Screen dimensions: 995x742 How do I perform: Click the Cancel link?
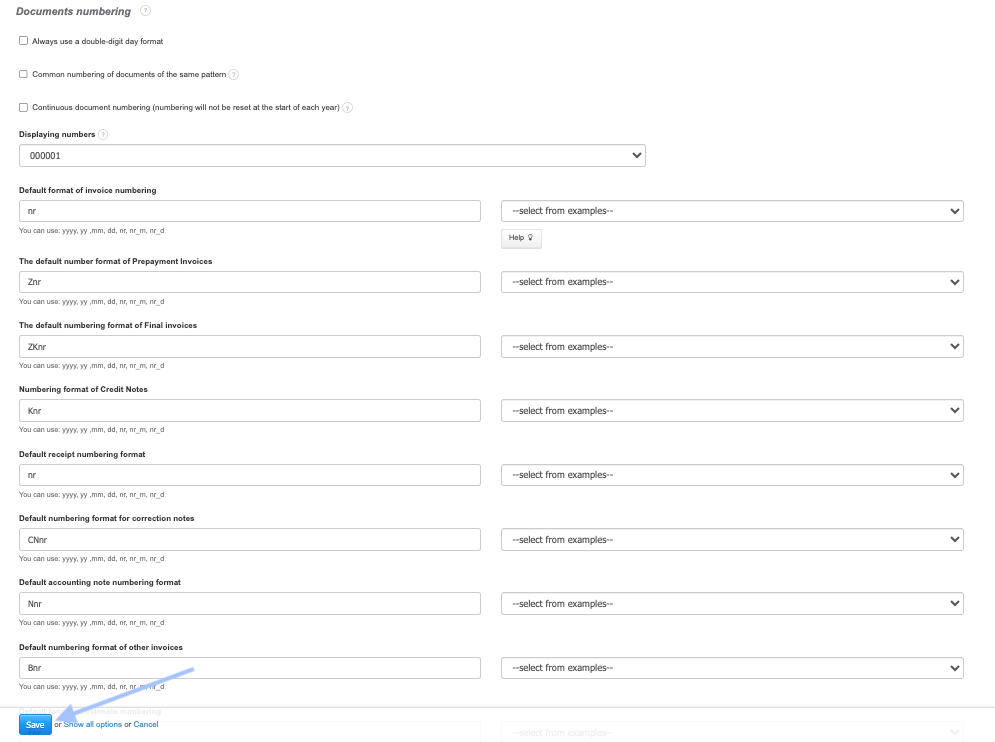click(x=146, y=724)
